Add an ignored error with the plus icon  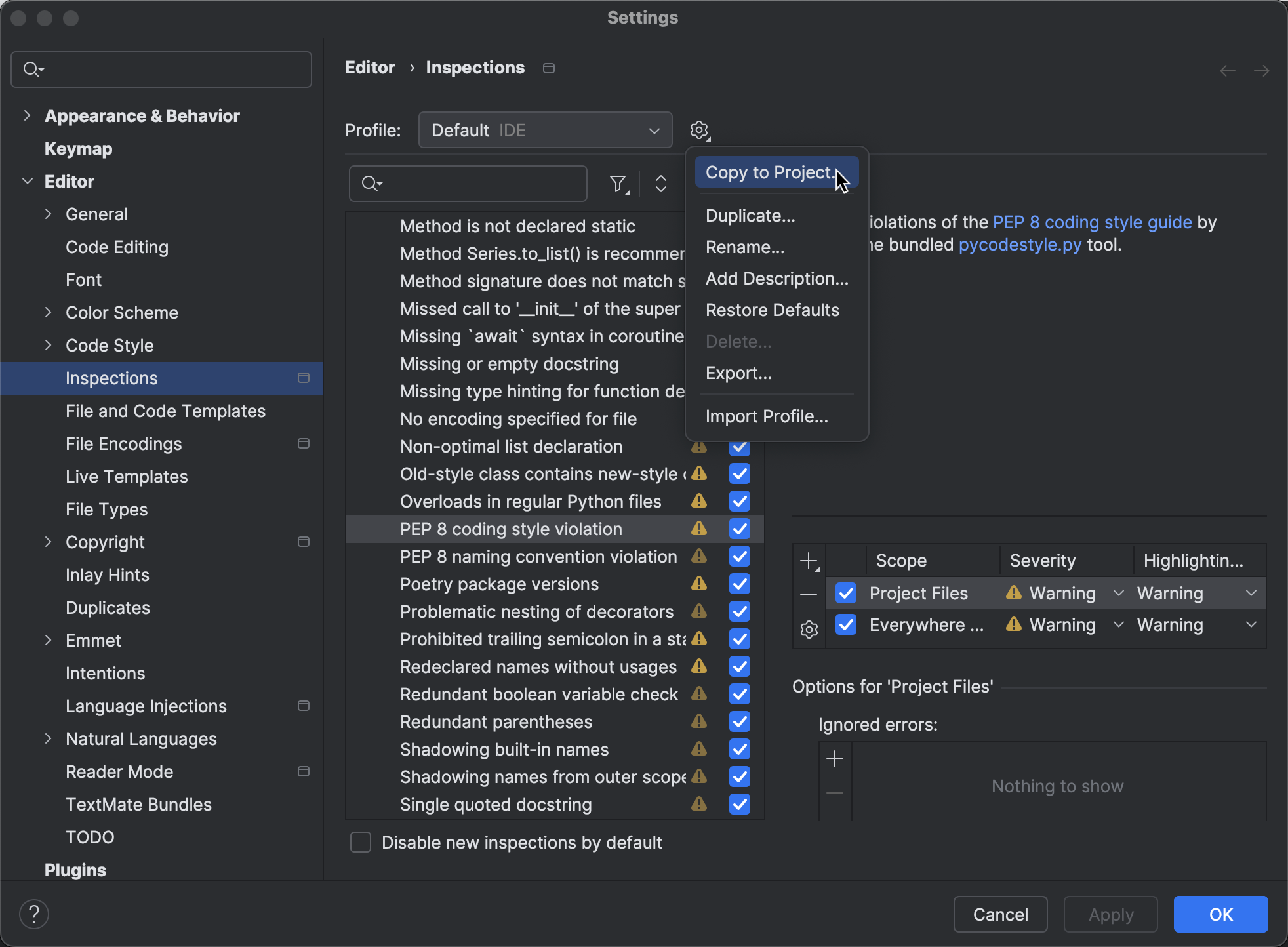coord(834,759)
